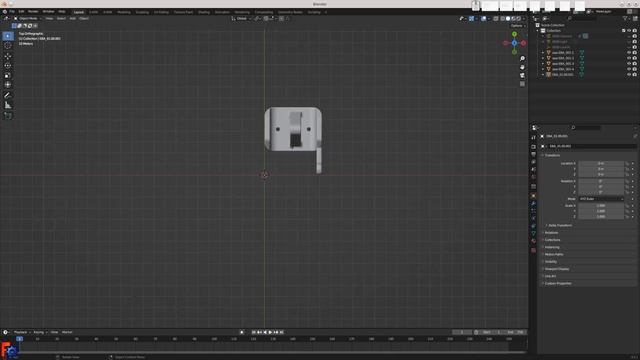Open the timeline Marker menu
640x360 pixels.
[67, 332]
